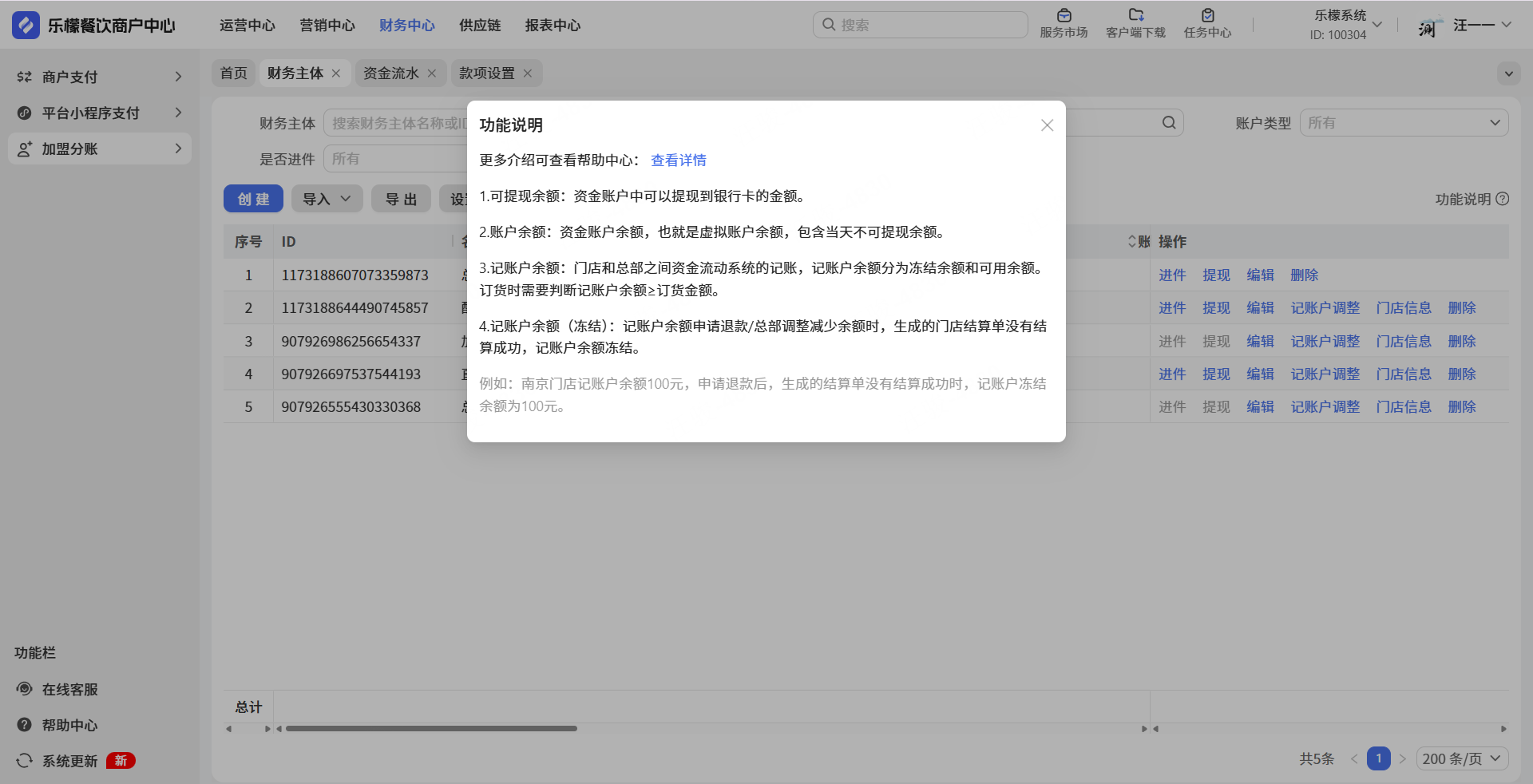Open the 营销中心 menu
The height and width of the screenshot is (784, 1533).
[x=327, y=26]
